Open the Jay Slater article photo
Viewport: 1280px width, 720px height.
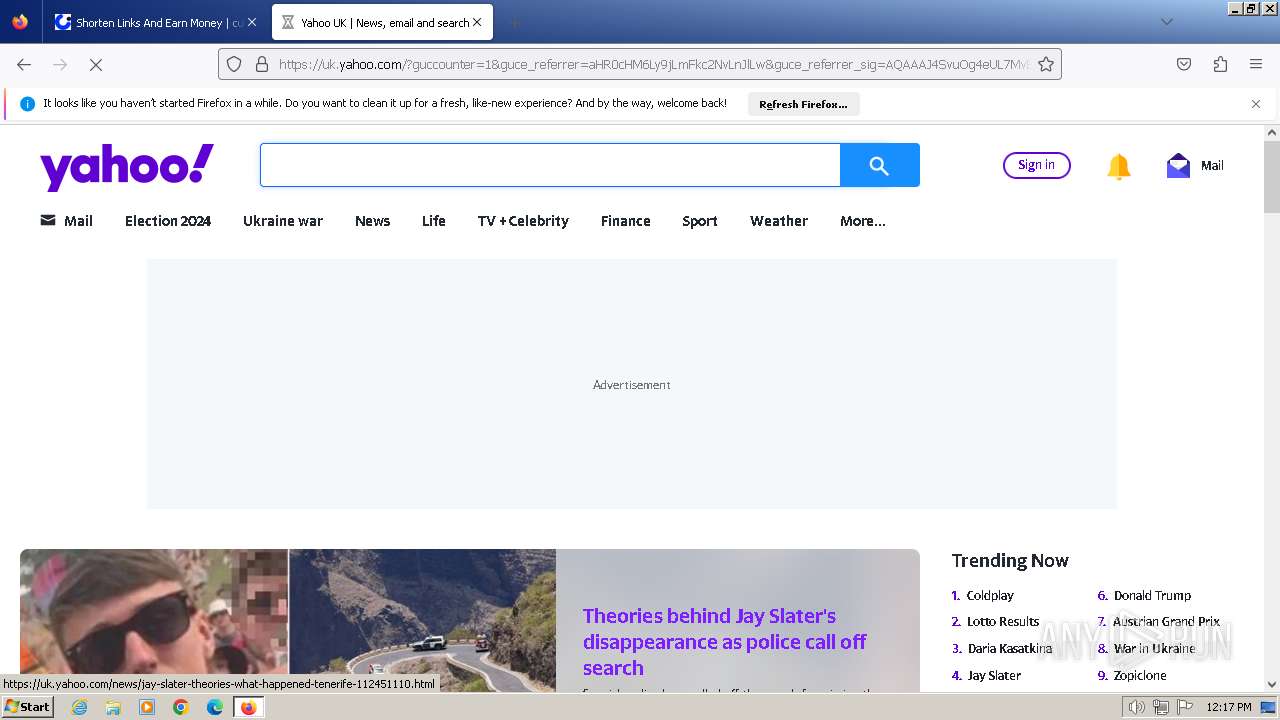[x=288, y=620]
